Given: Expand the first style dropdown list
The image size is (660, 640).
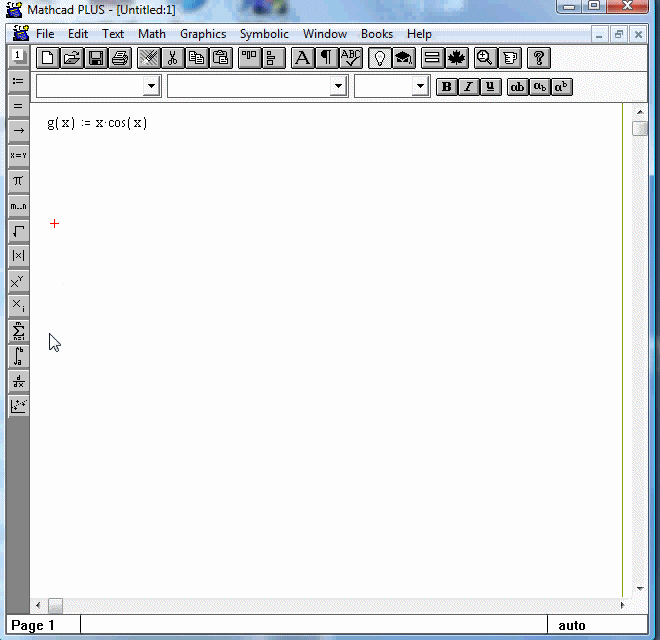Looking at the screenshot, I should [x=151, y=87].
